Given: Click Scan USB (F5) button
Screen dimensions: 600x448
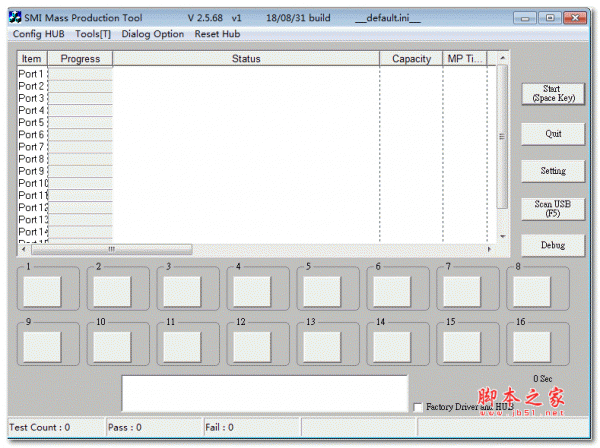Looking at the screenshot, I should [x=553, y=209].
